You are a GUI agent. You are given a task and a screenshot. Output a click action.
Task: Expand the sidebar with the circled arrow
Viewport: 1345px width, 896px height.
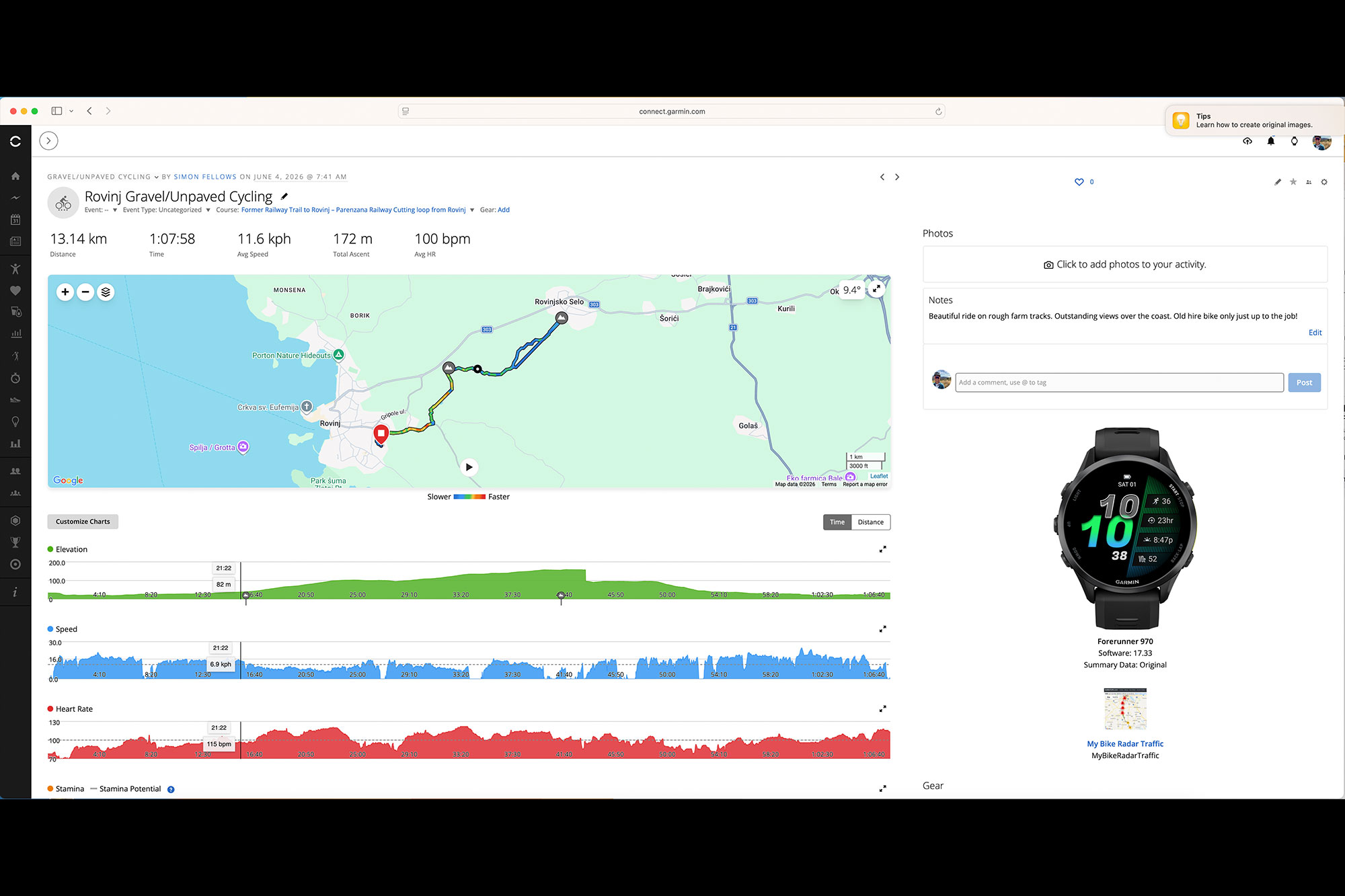point(48,140)
